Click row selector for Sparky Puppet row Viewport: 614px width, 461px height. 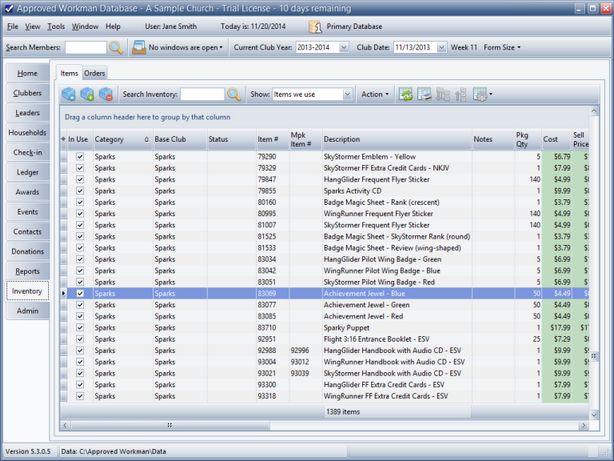pyautogui.click(x=63, y=328)
